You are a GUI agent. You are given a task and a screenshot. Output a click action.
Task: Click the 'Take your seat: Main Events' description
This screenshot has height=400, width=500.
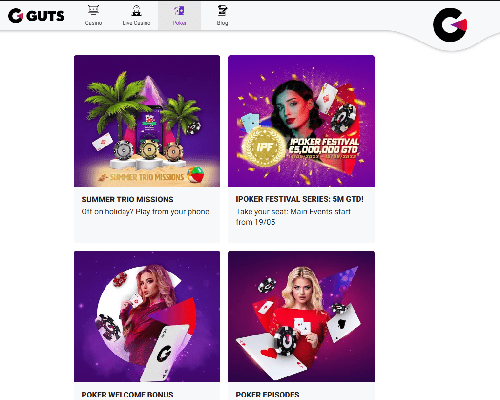click(293, 217)
